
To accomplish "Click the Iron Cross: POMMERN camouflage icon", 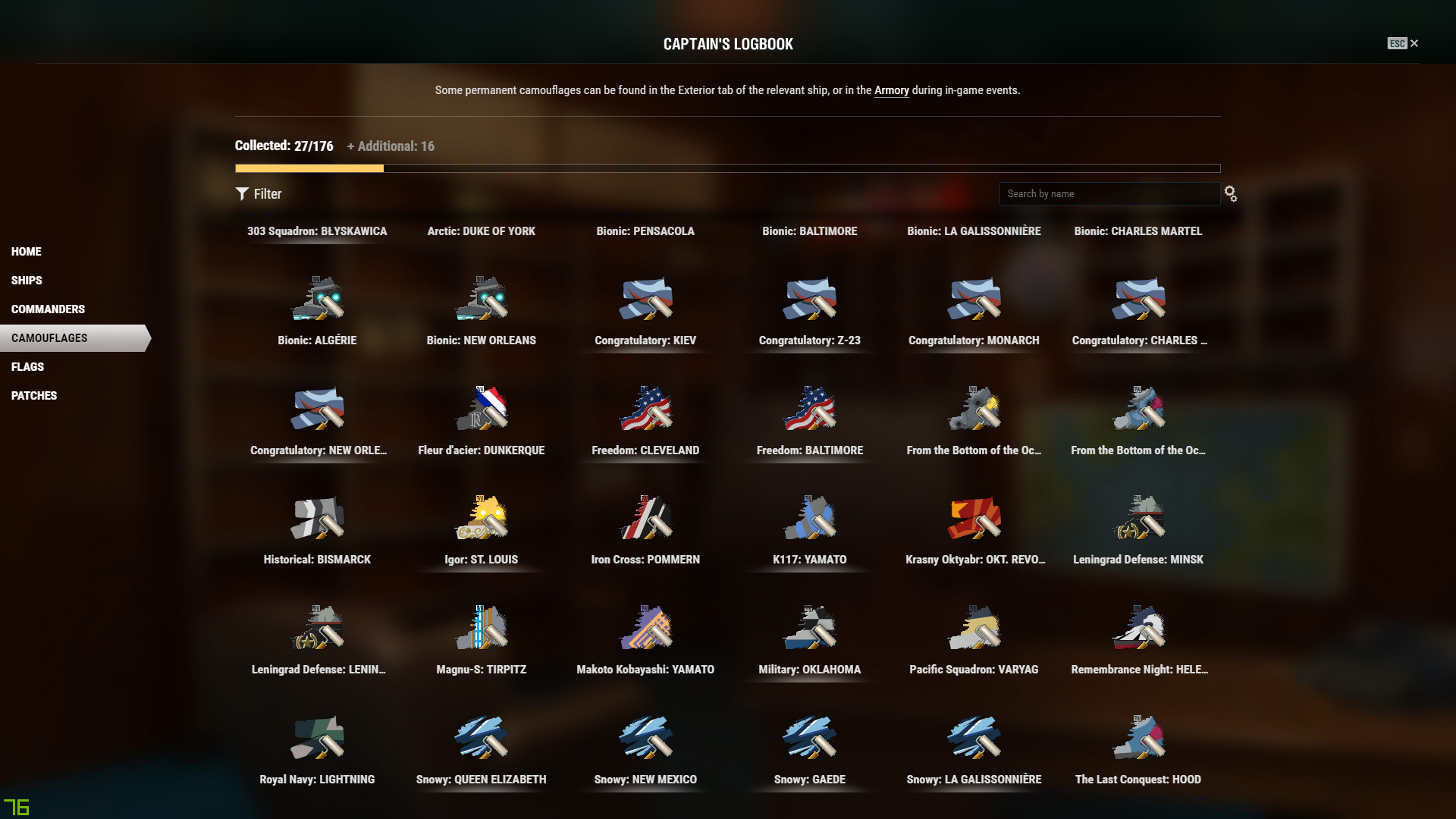I will [x=645, y=517].
